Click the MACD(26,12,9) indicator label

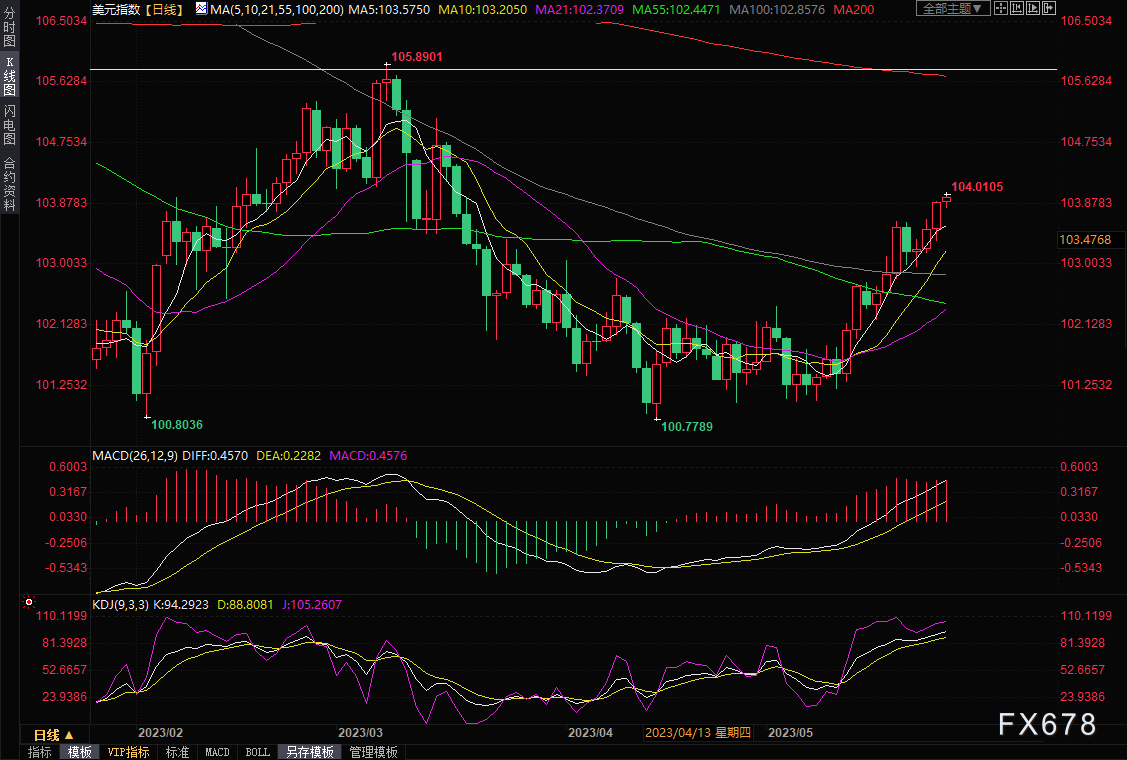pos(135,456)
